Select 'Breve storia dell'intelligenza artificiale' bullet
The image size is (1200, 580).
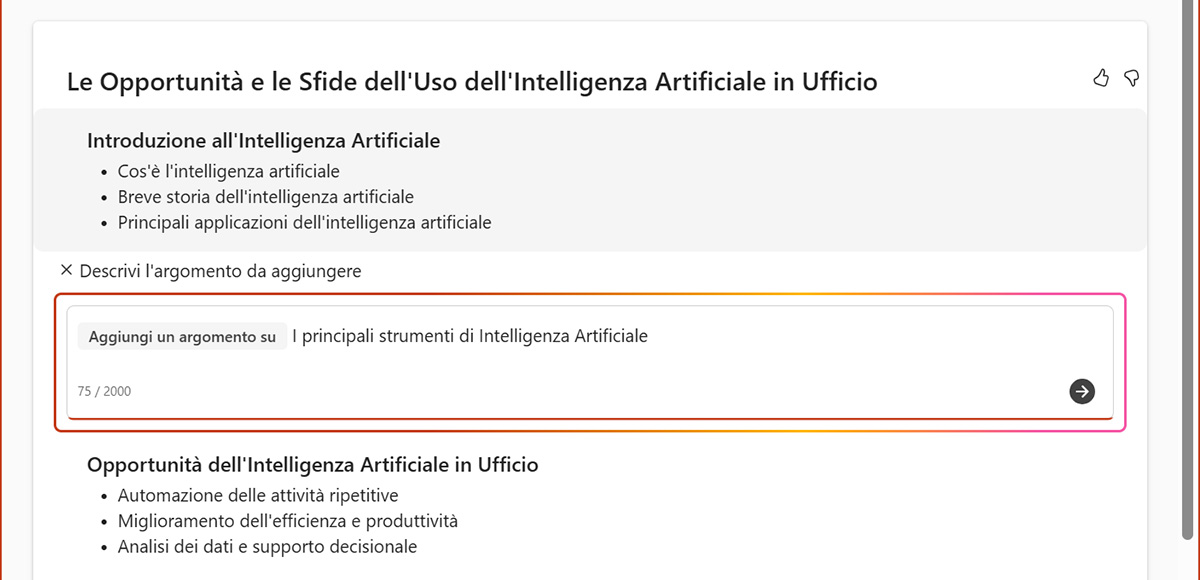(x=266, y=197)
